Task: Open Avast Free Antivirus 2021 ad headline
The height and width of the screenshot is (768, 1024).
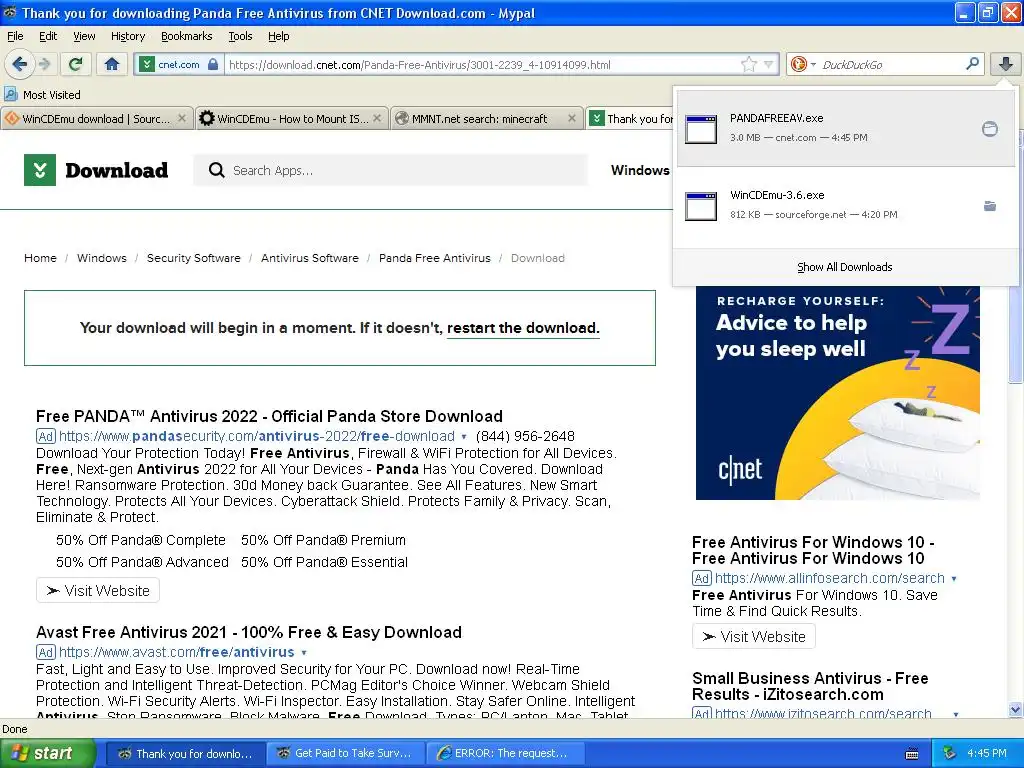Action: click(249, 633)
